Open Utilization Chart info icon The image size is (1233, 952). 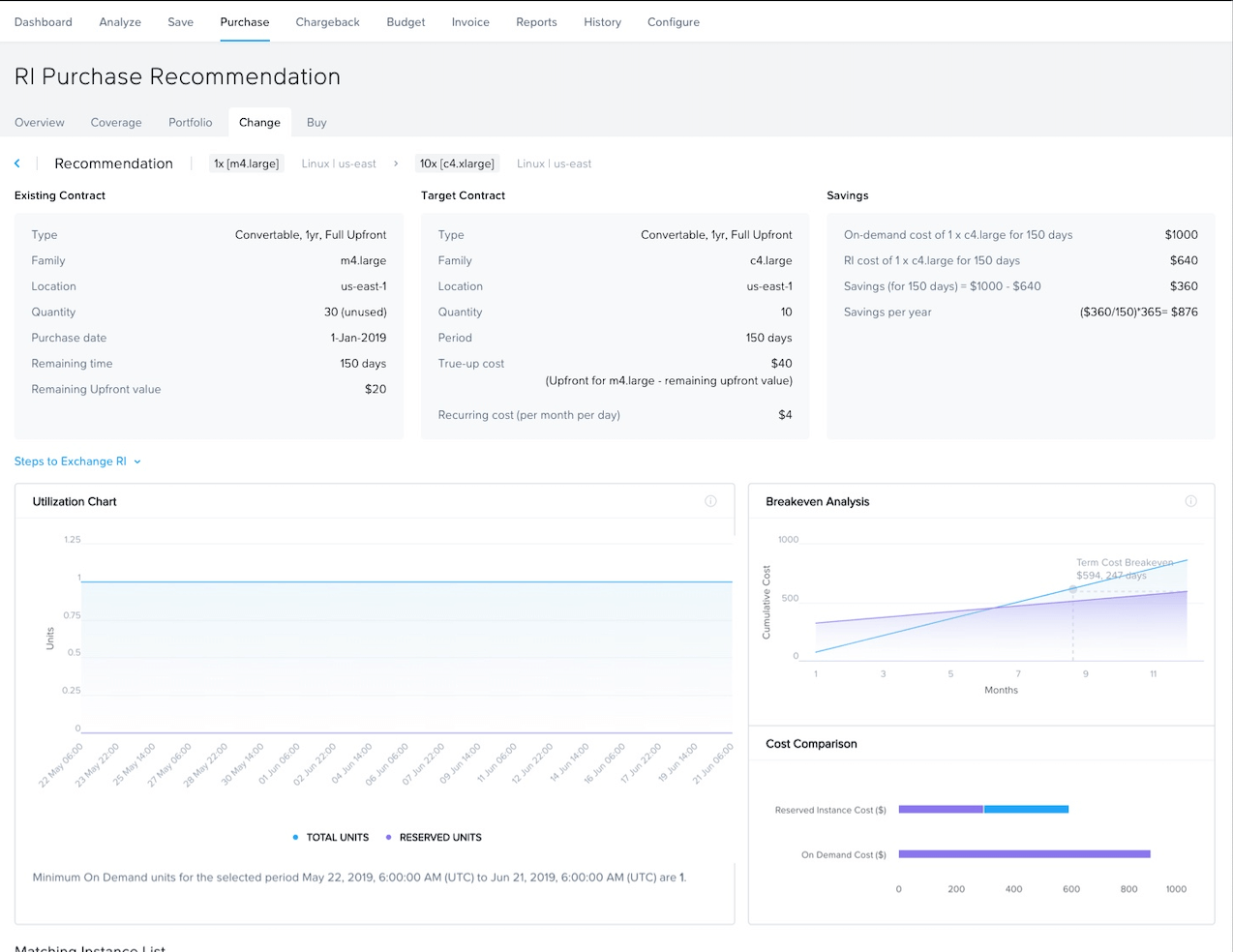tap(710, 501)
